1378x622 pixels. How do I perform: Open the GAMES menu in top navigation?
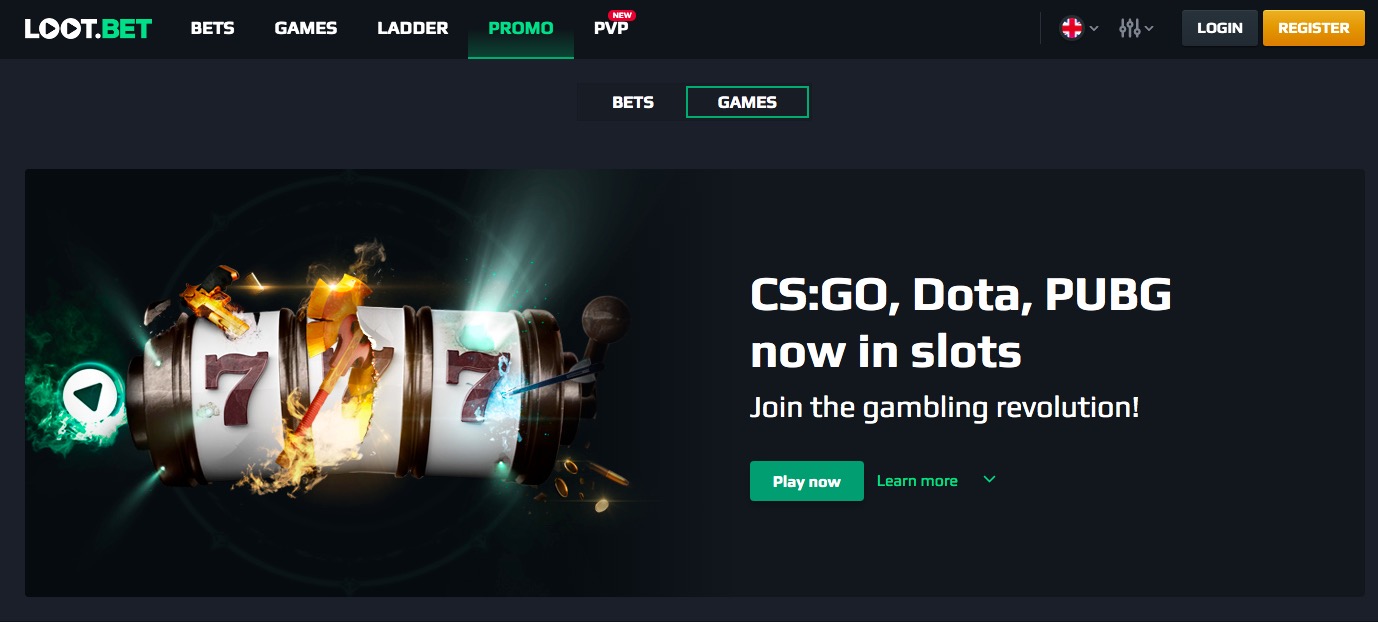306,28
